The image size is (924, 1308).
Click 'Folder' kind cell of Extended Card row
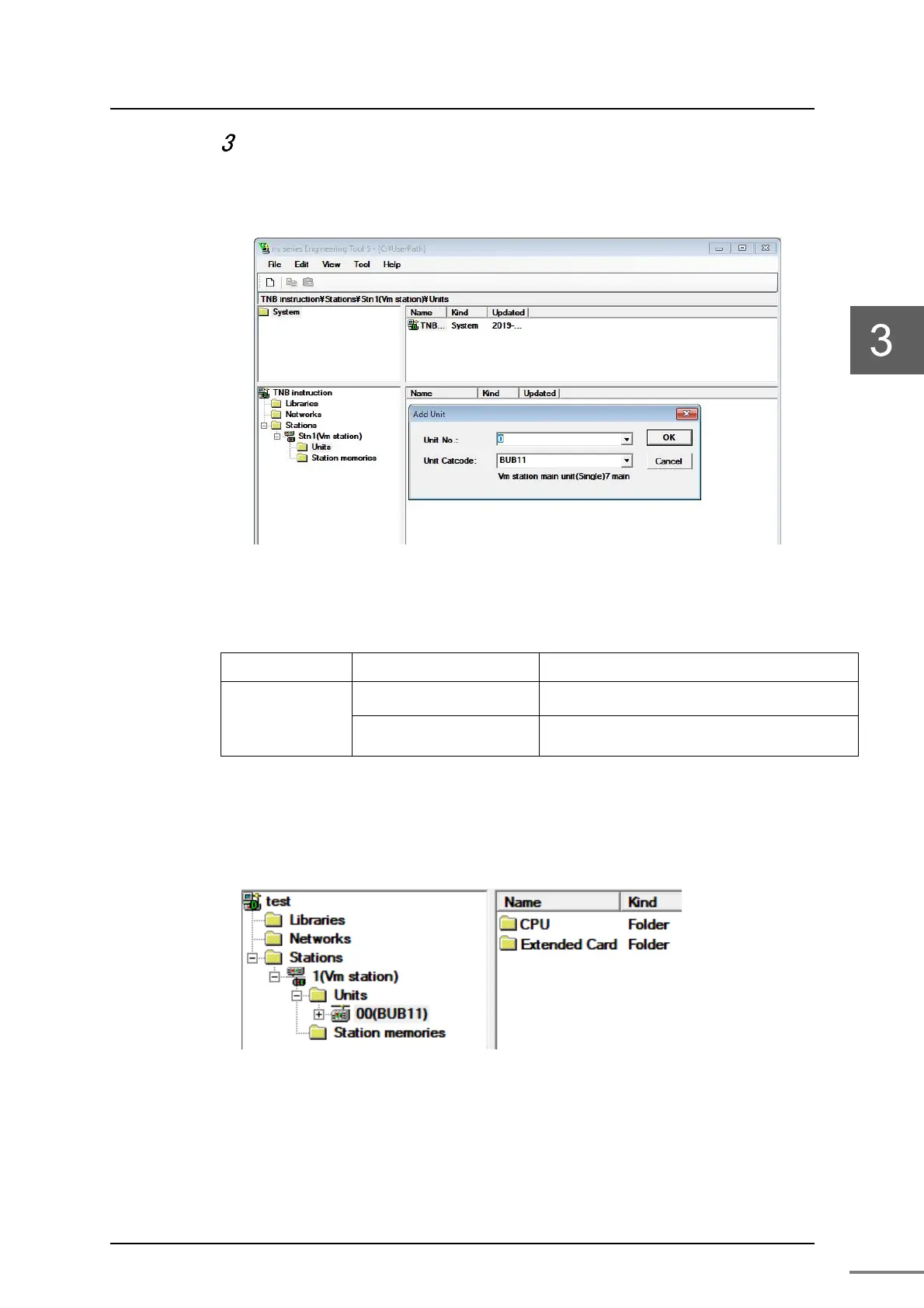click(648, 944)
